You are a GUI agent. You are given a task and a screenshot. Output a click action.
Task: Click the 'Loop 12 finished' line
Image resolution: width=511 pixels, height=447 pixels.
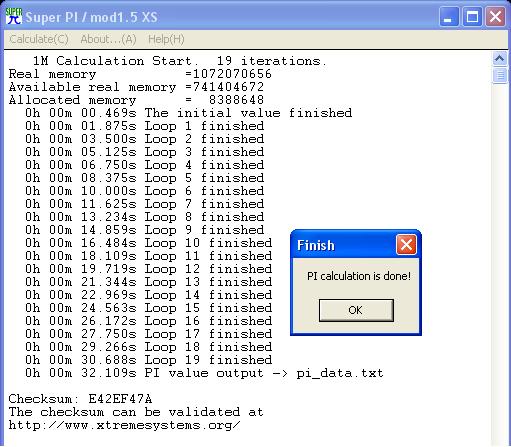coord(149,269)
